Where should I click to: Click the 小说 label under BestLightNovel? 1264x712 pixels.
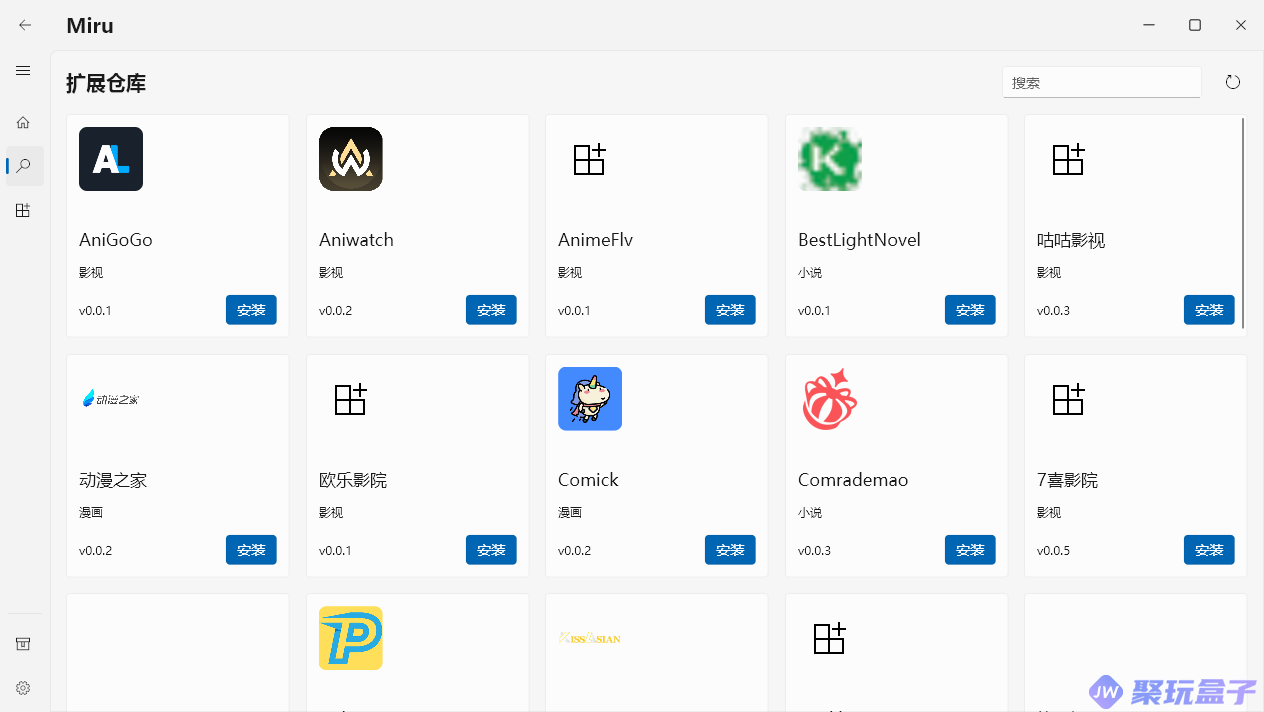click(810, 272)
